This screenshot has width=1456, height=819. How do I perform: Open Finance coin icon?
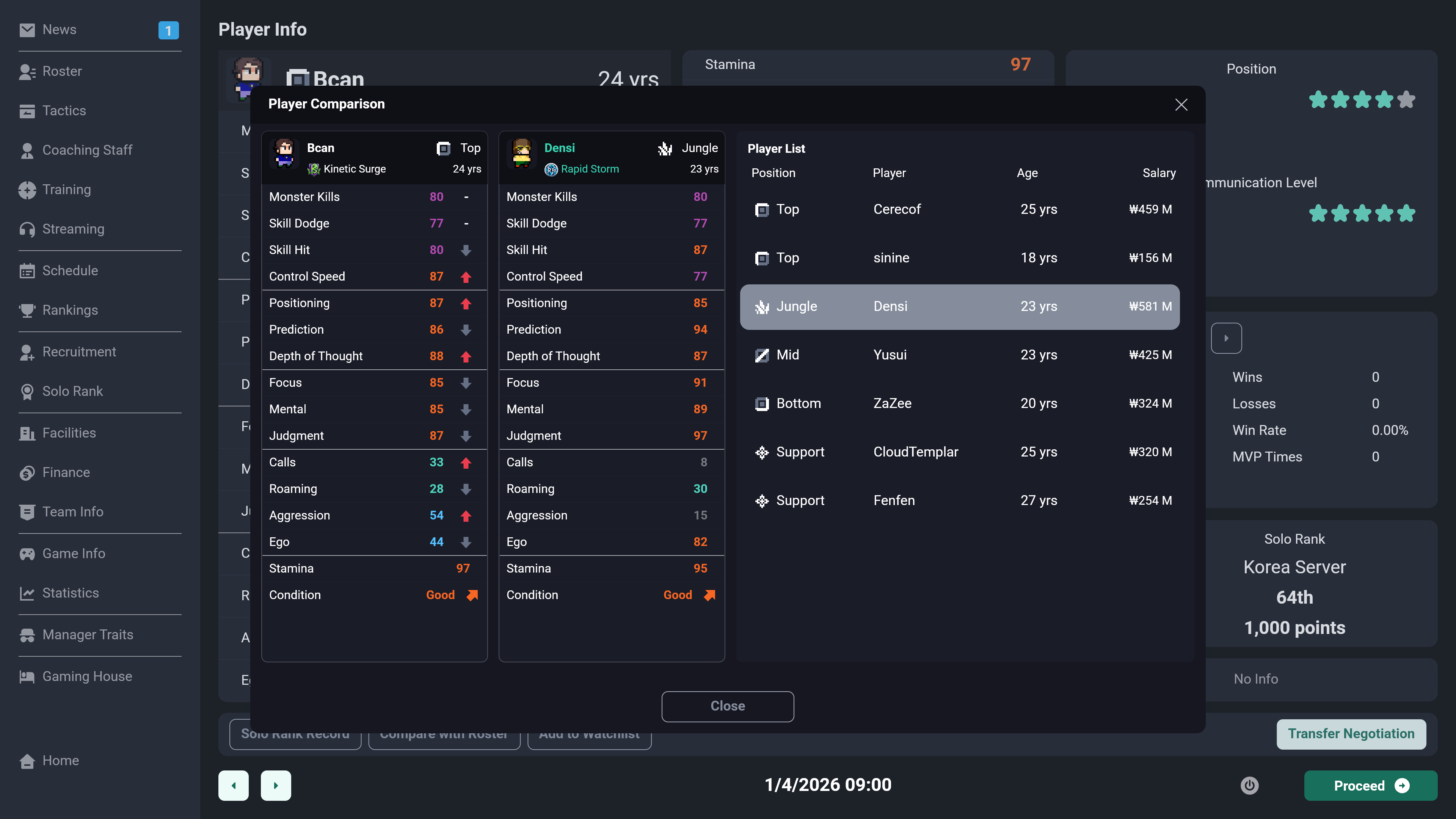27,472
